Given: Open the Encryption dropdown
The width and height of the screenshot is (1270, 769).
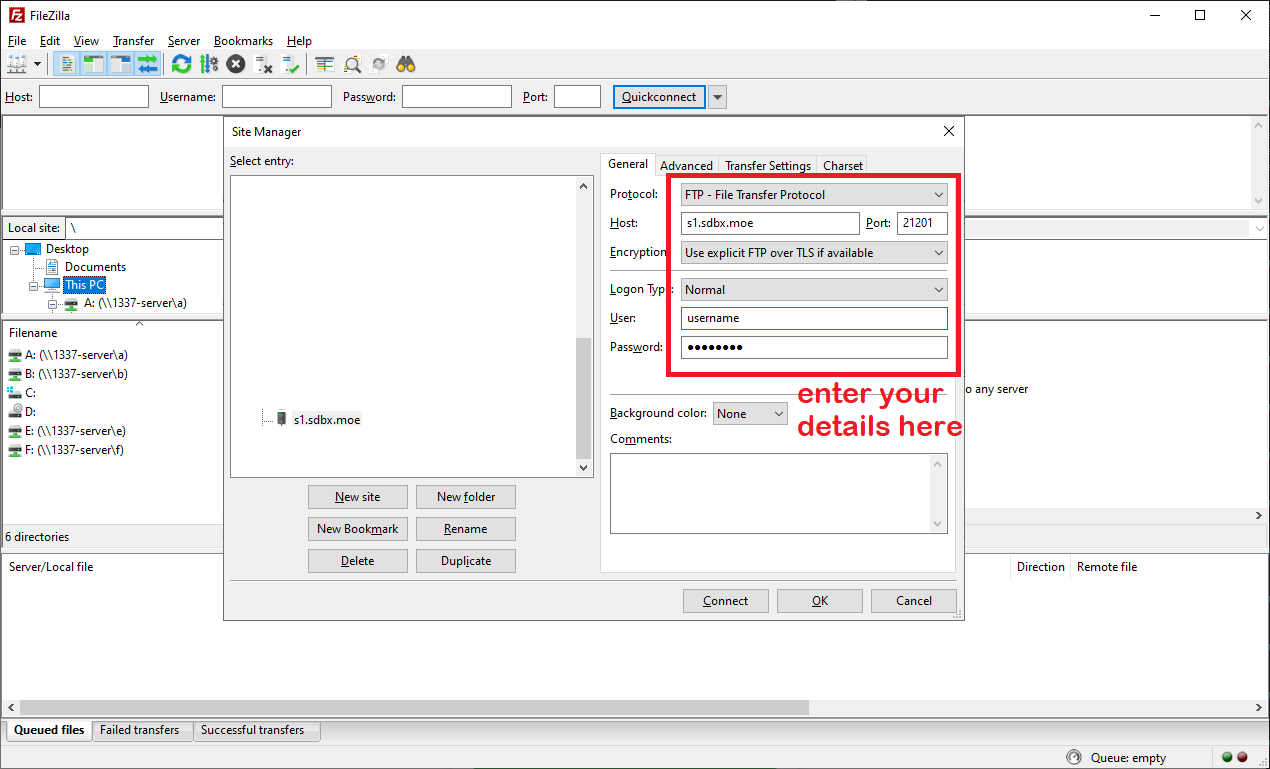Looking at the screenshot, I should (814, 253).
